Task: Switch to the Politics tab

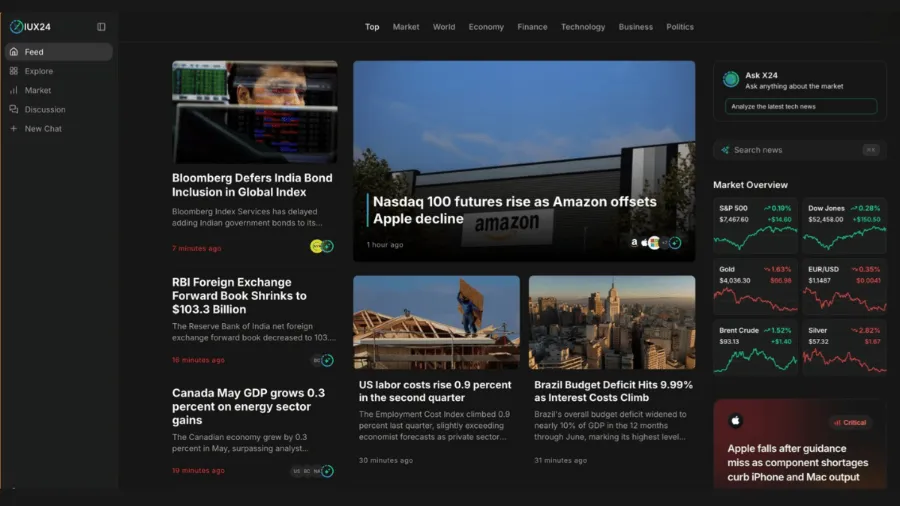Action: [x=680, y=27]
